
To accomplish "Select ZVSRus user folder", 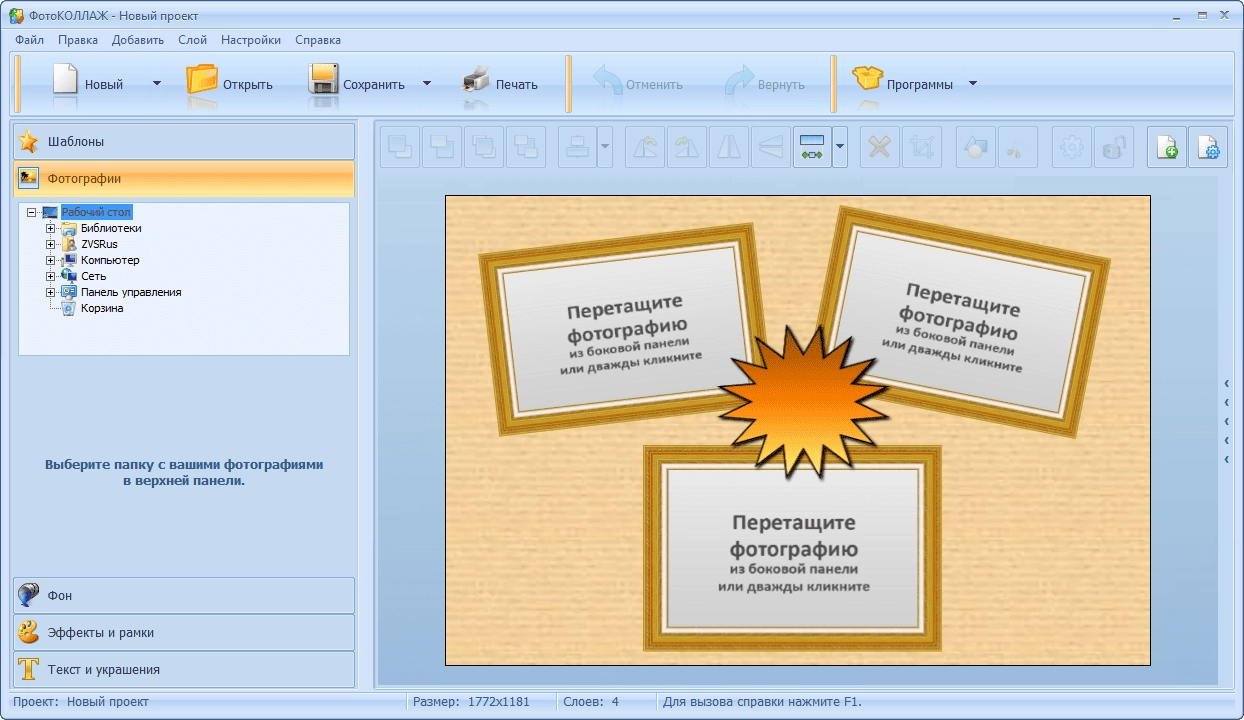I will pyautogui.click(x=99, y=244).
